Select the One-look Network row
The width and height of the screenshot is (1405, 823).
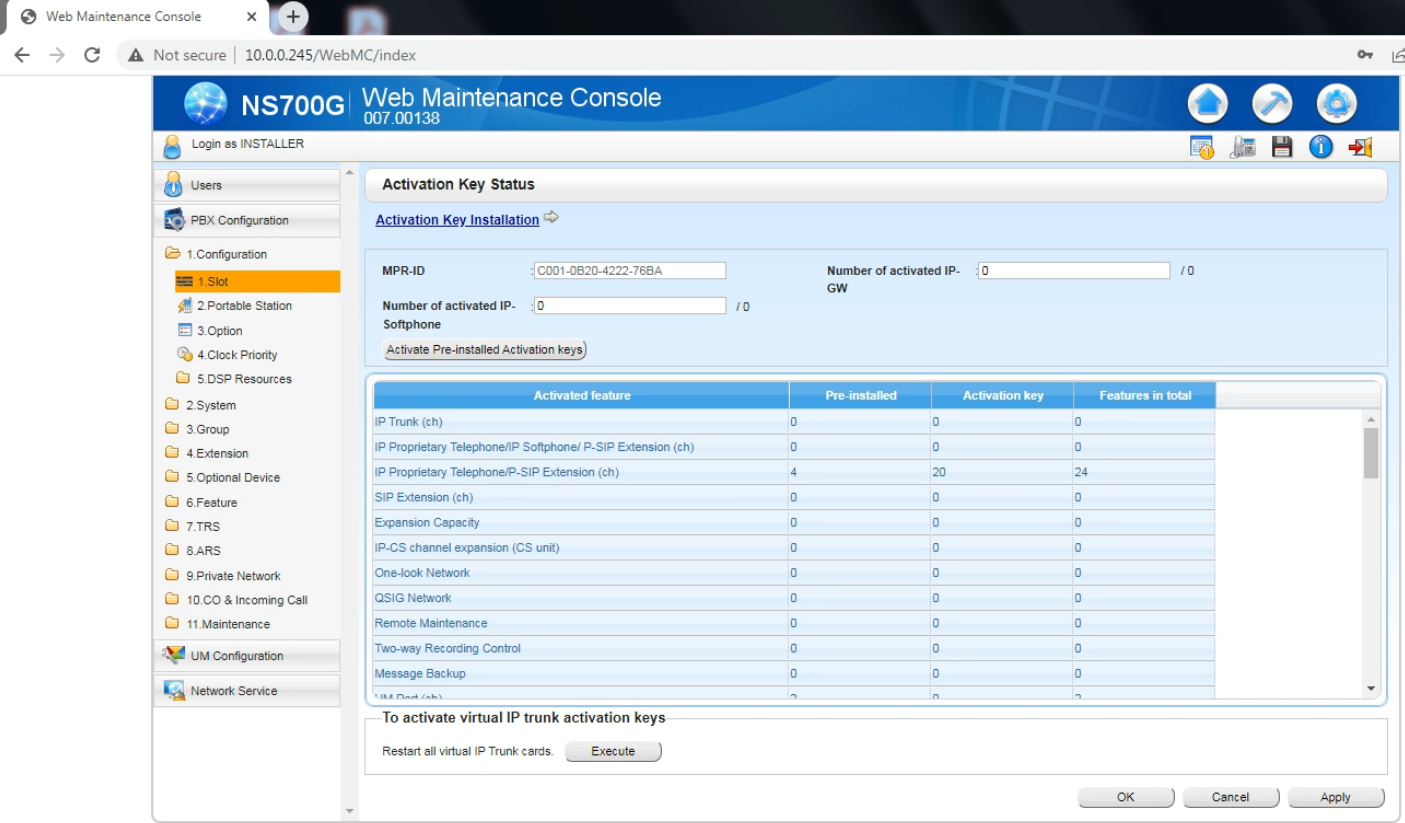(794, 573)
